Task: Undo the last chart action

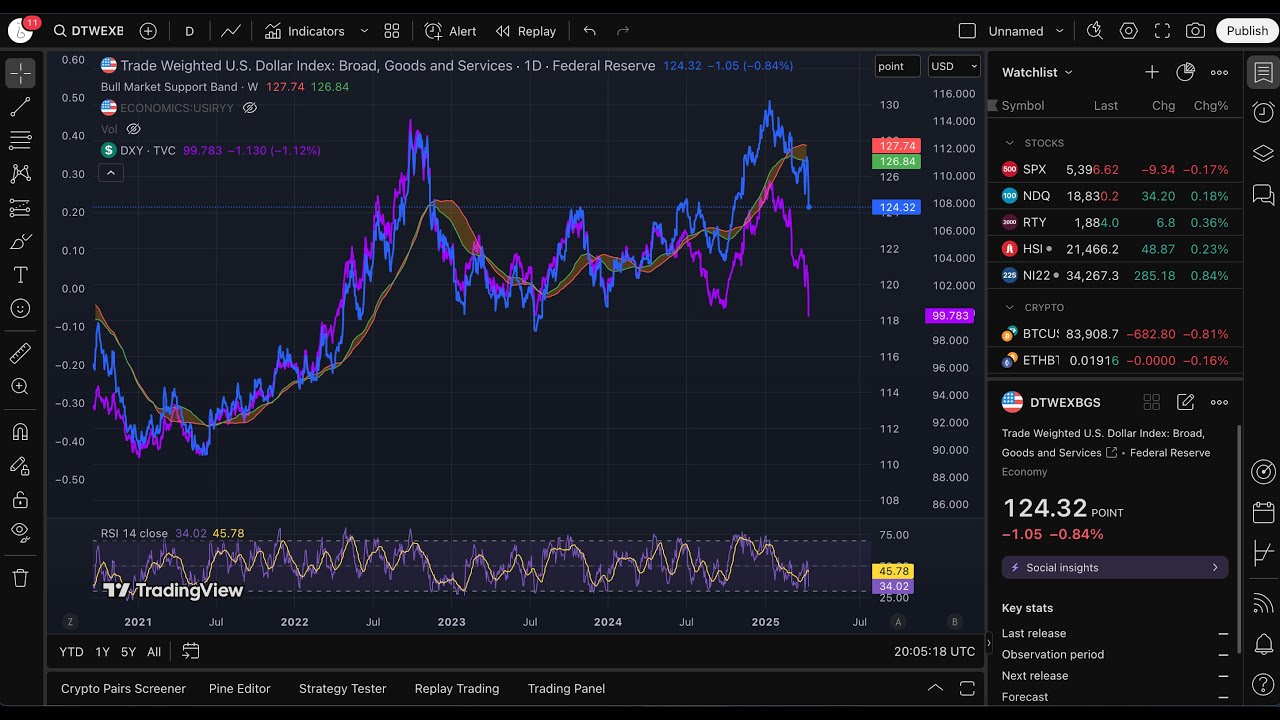Action: pos(590,31)
